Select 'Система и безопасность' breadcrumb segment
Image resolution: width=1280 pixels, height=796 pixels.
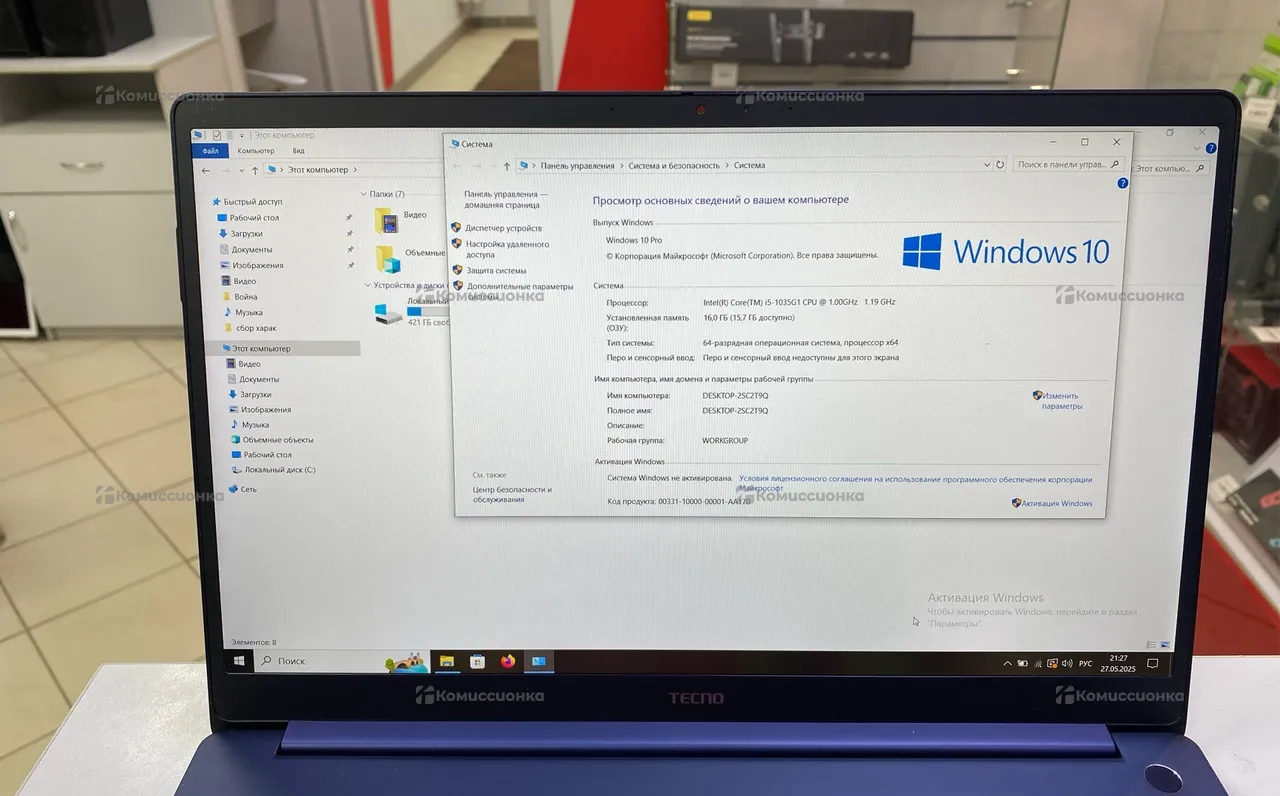(x=674, y=166)
